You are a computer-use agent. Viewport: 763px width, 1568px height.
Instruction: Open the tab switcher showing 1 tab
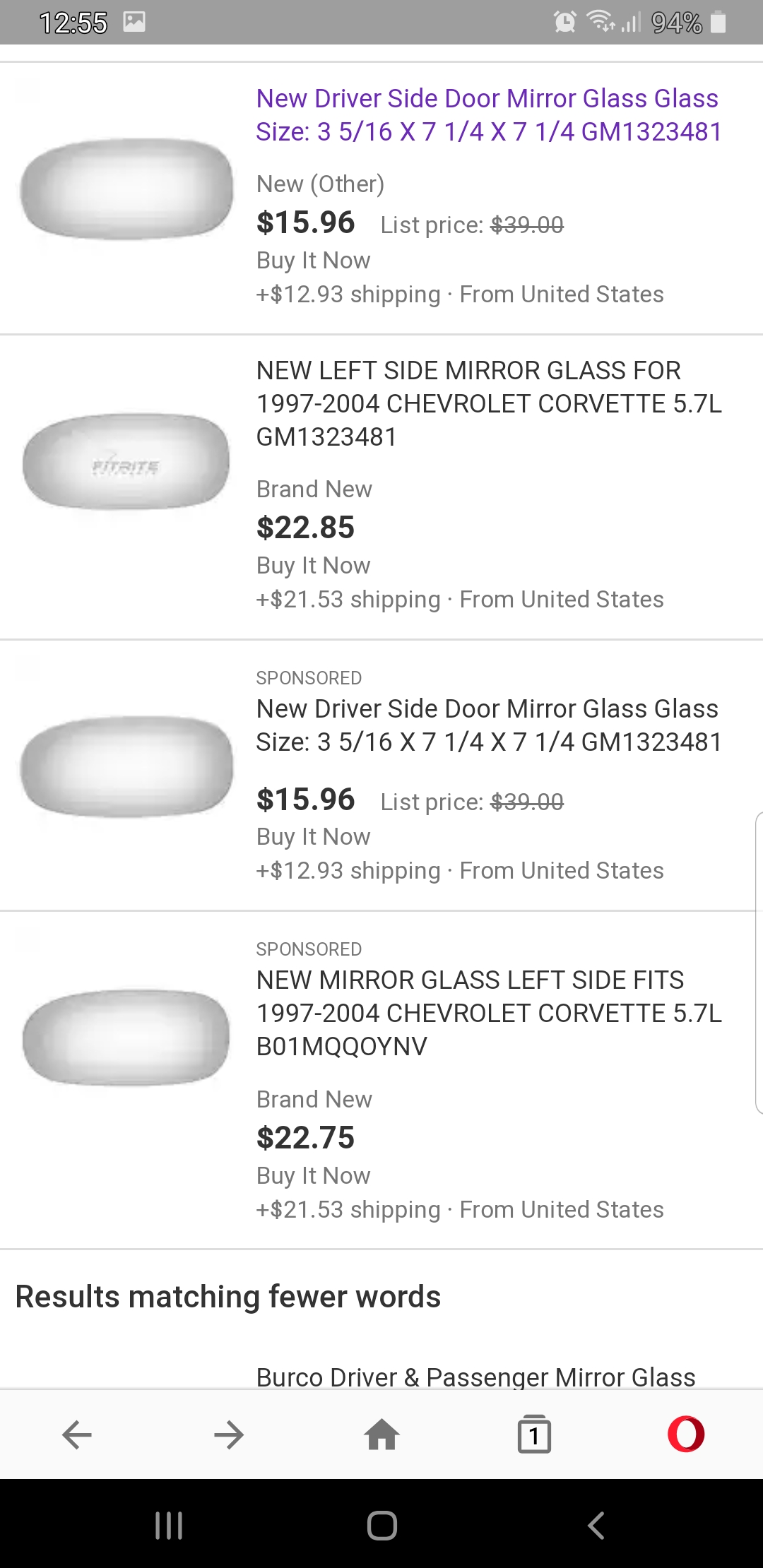click(x=534, y=1435)
